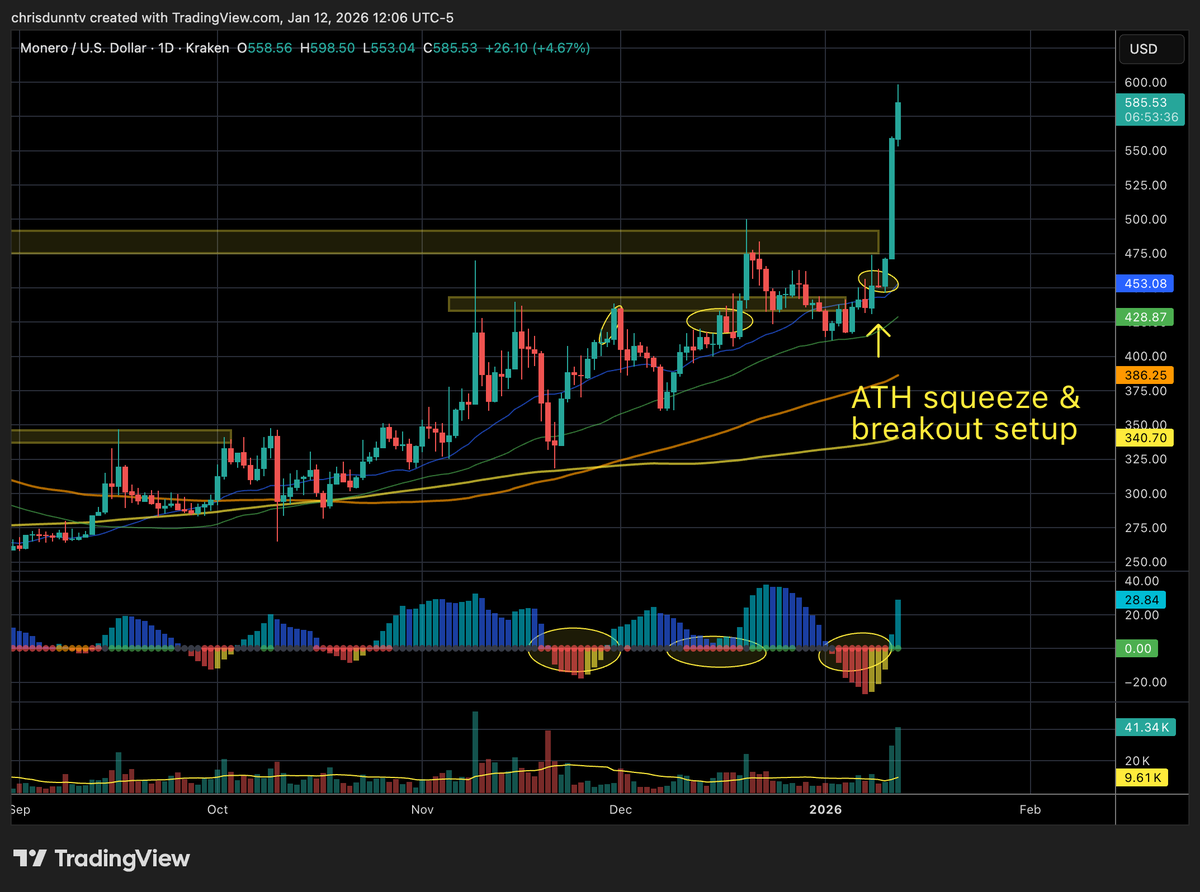Viewport: 1200px width, 892px height.
Task: Click the 500.00 price axis label
Action: 1144,219
